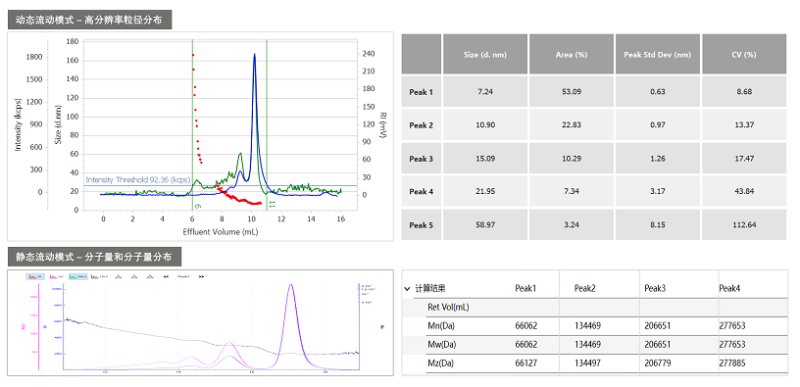Screen dimensions: 800x387
Task: Click the Size (d. nm) column header
Action: pos(485,54)
